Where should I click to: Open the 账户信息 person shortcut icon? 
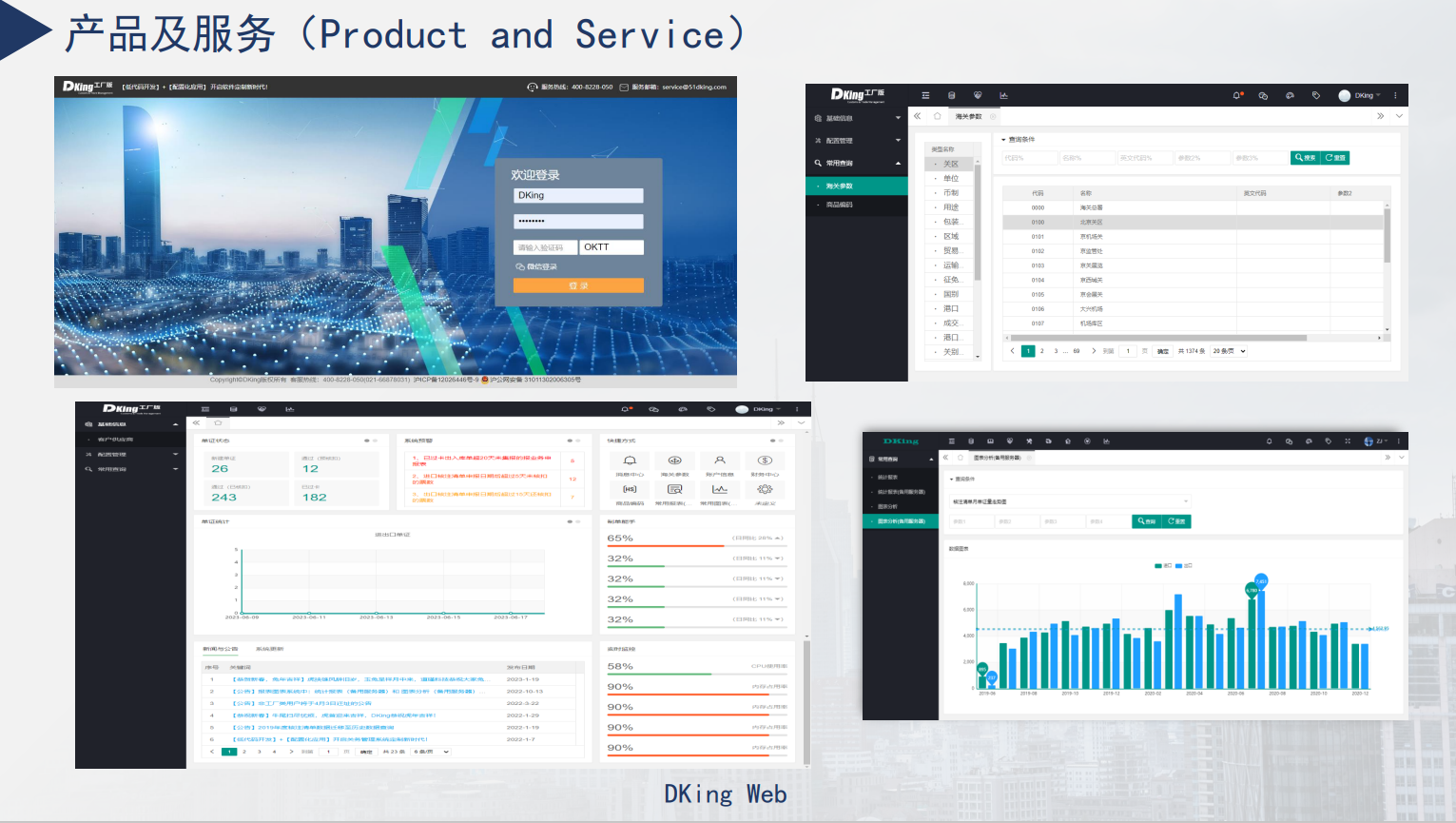point(720,461)
